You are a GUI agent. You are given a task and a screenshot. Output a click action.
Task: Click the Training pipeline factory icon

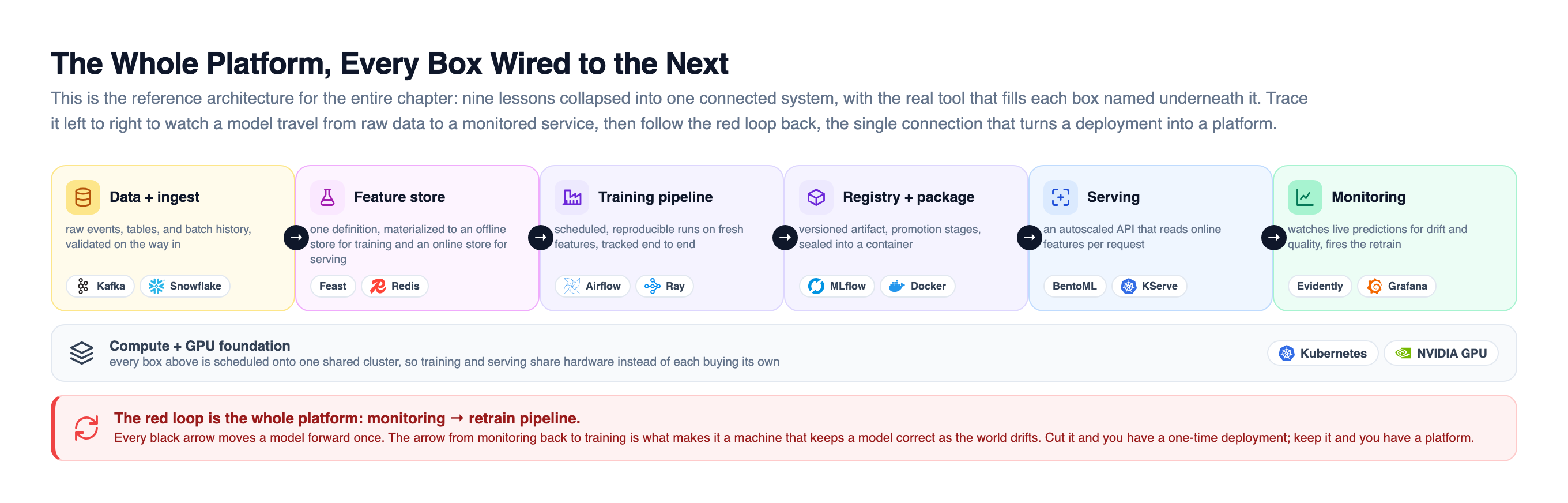click(x=571, y=197)
